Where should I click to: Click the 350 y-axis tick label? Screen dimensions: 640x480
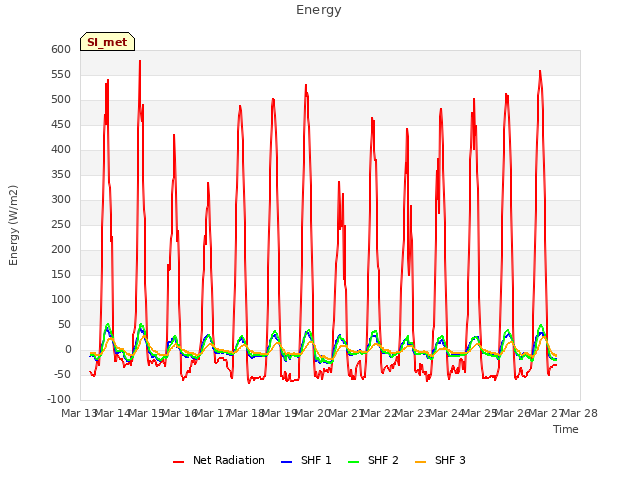pos(61,175)
